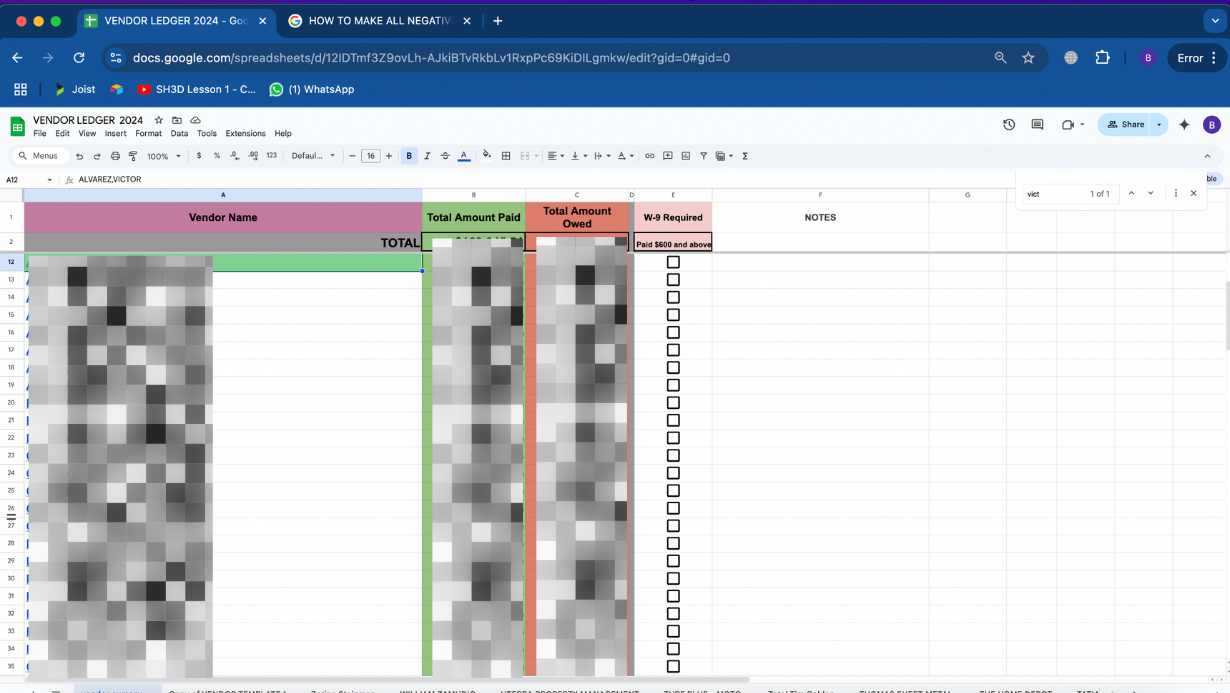Tick the W-9 checkbox in row 15

pyautogui.click(x=673, y=315)
